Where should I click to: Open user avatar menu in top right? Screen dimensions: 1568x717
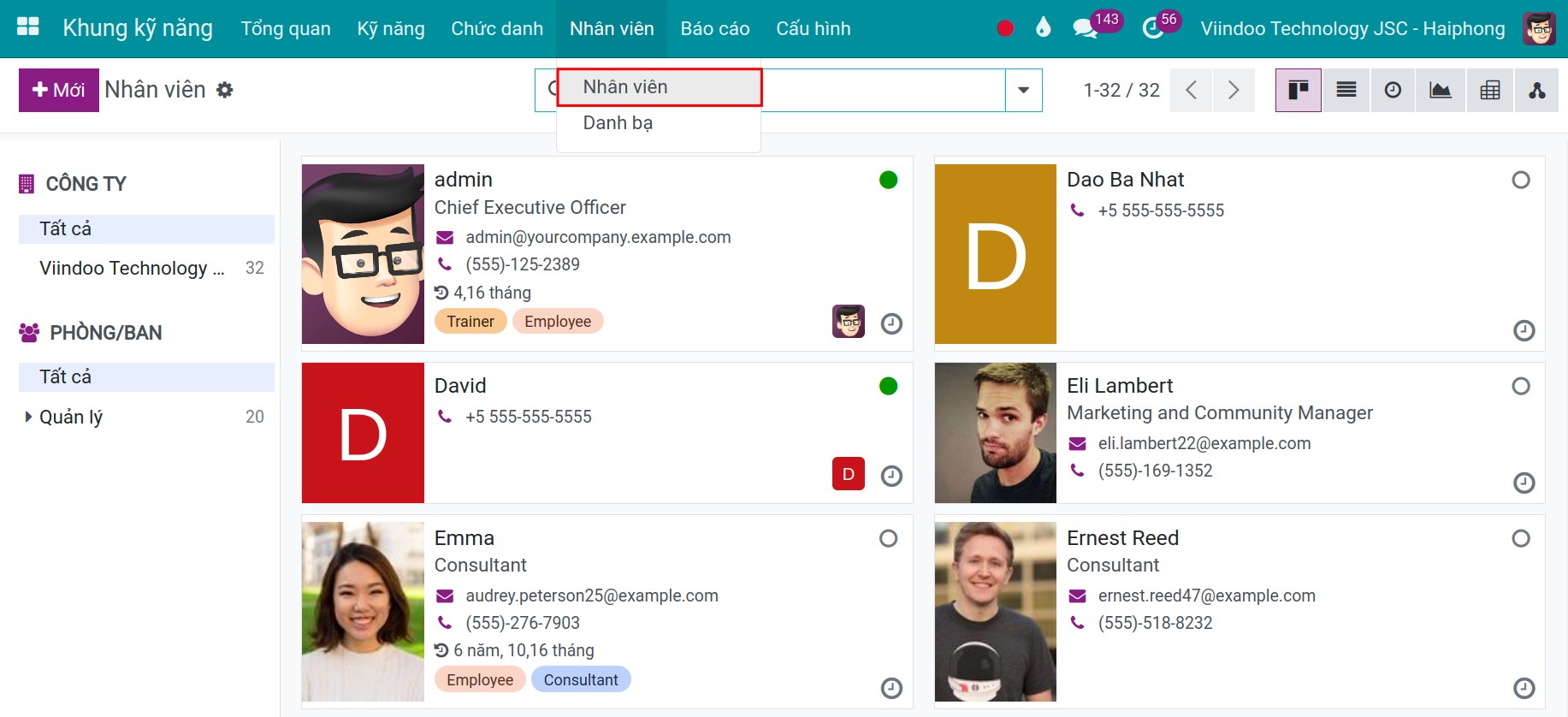pyautogui.click(x=1539, y=28)
